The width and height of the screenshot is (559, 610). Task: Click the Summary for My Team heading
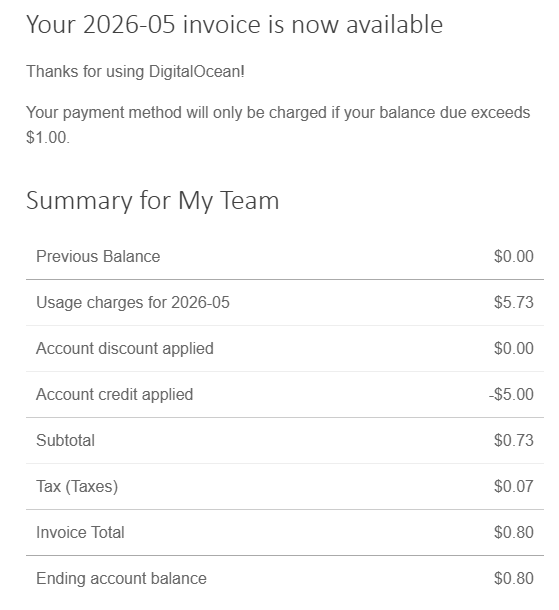152,201
